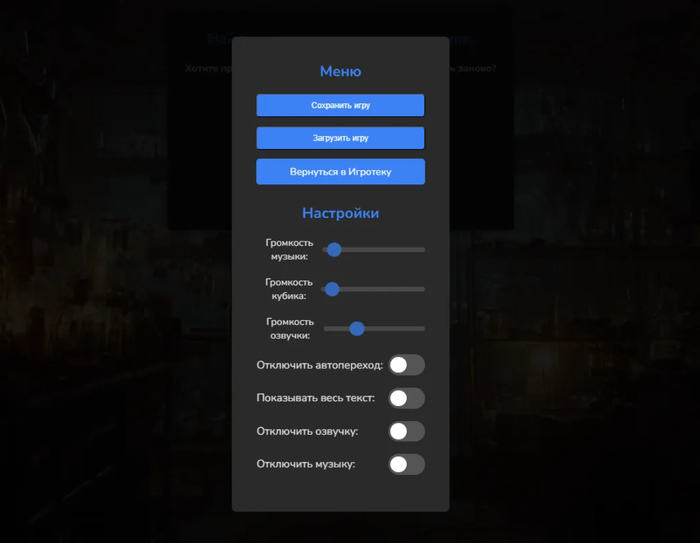Click the 'Отключить автопереход:' label text
The image size is (700, 543).
(x=319, y=365)
